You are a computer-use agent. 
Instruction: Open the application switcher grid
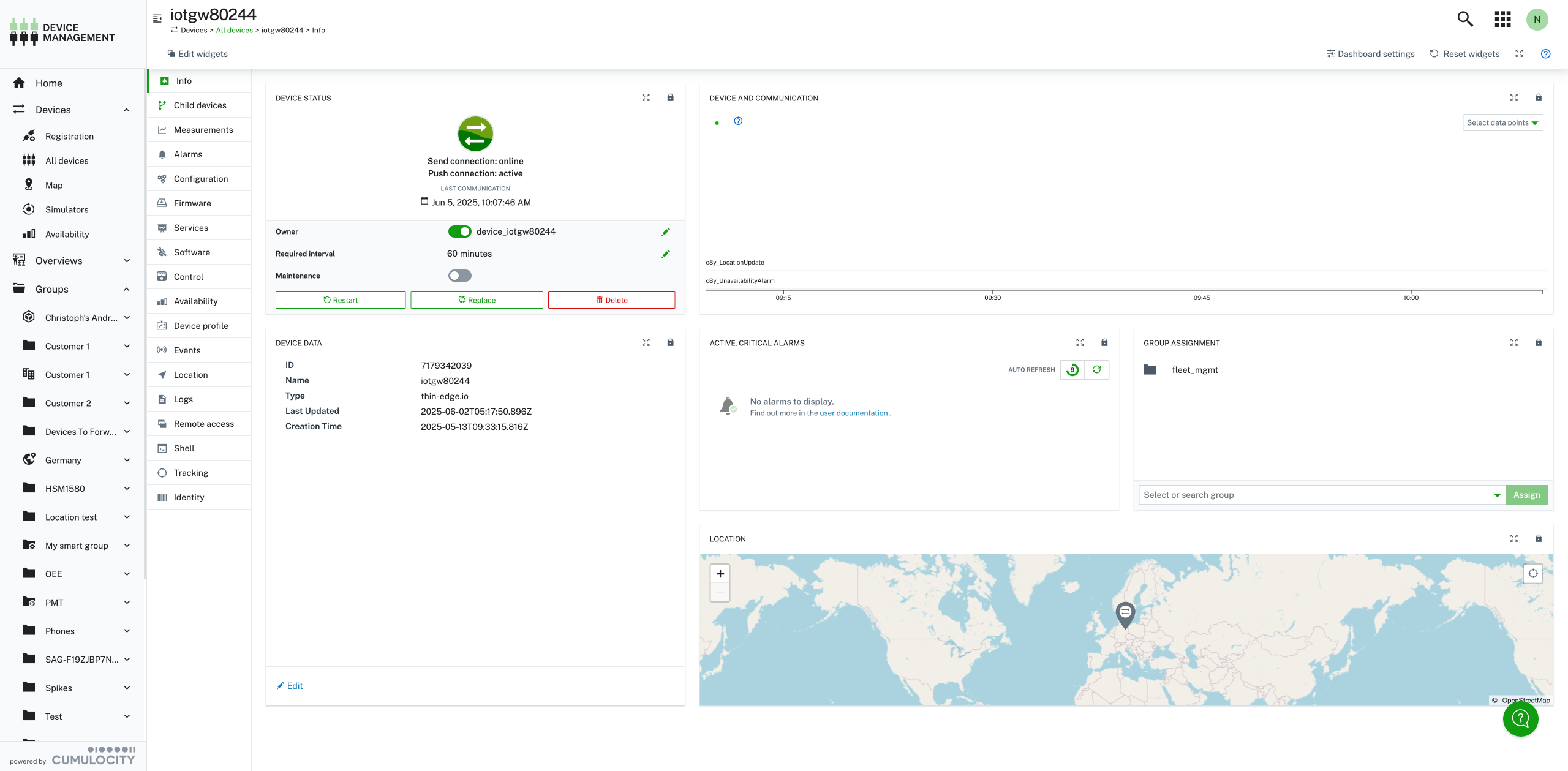click(x=1502, y=19)
